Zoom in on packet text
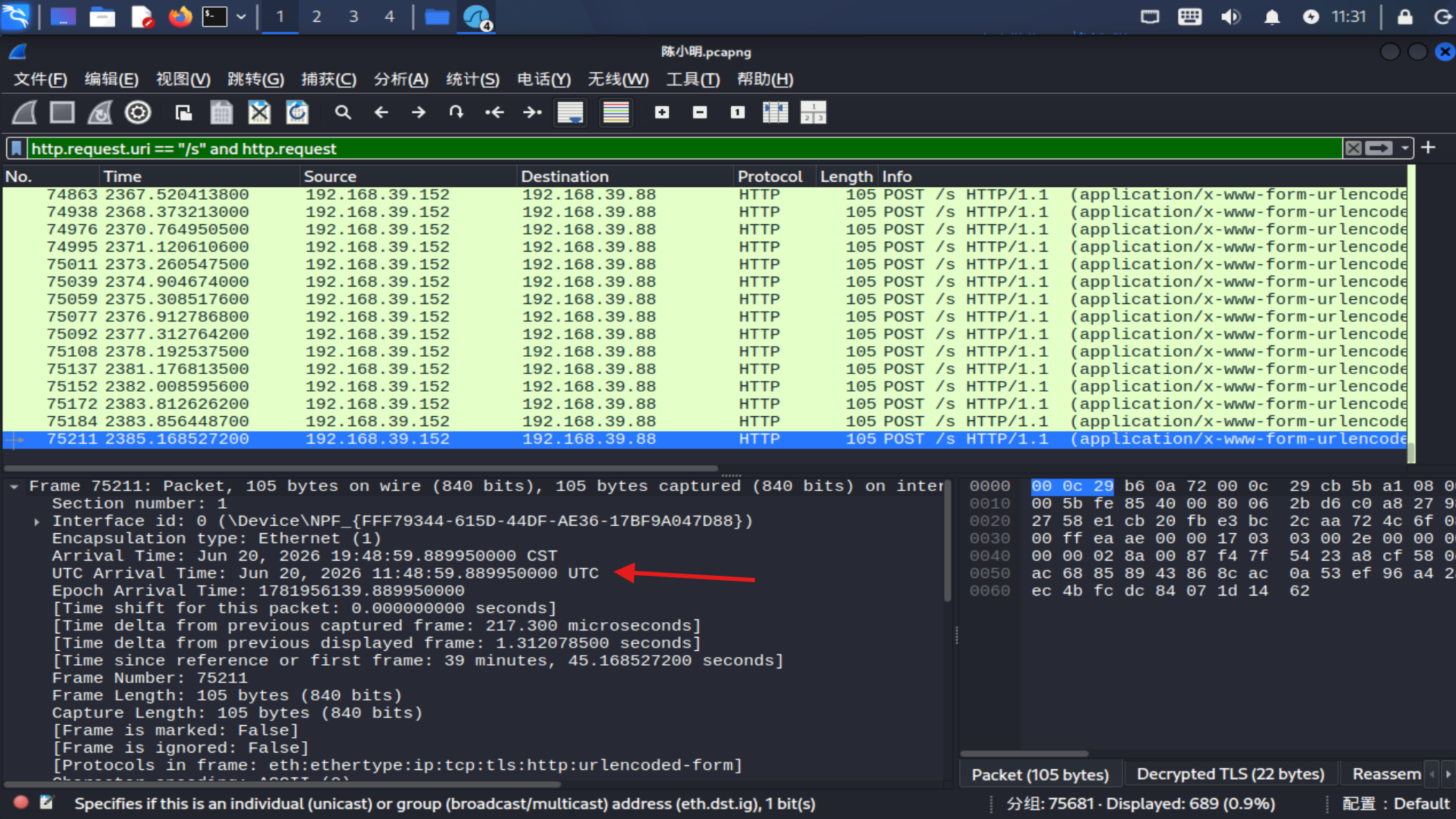This screenshot has height=819, width=1456. (x=662, y=112)
